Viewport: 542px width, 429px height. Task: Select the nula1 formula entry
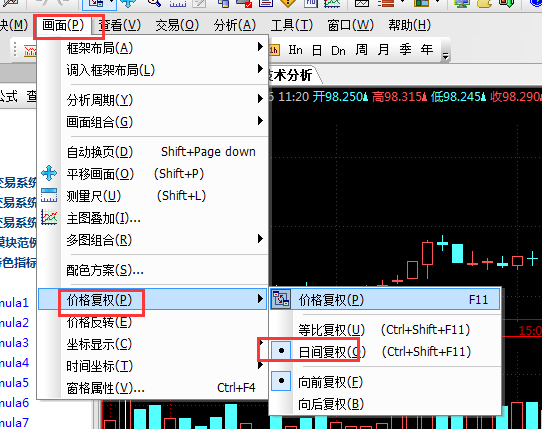14,303
